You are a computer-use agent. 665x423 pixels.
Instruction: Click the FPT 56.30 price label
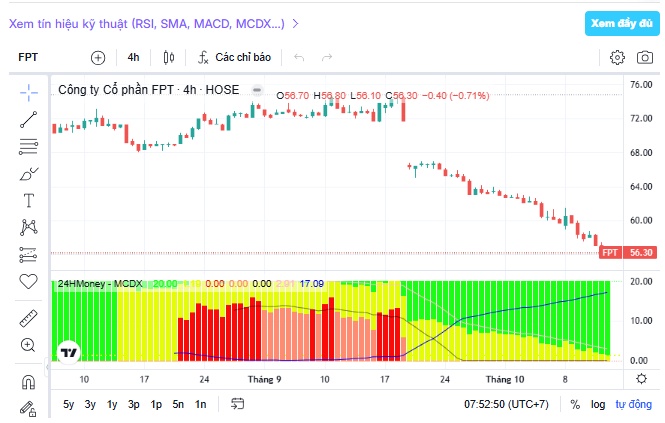tap(628, 252)
